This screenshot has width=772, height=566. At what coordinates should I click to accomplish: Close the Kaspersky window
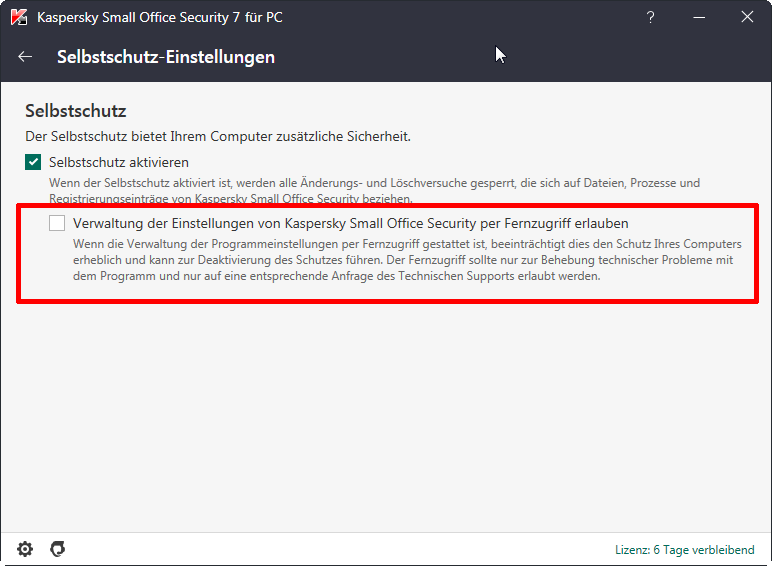click(747, 17)
